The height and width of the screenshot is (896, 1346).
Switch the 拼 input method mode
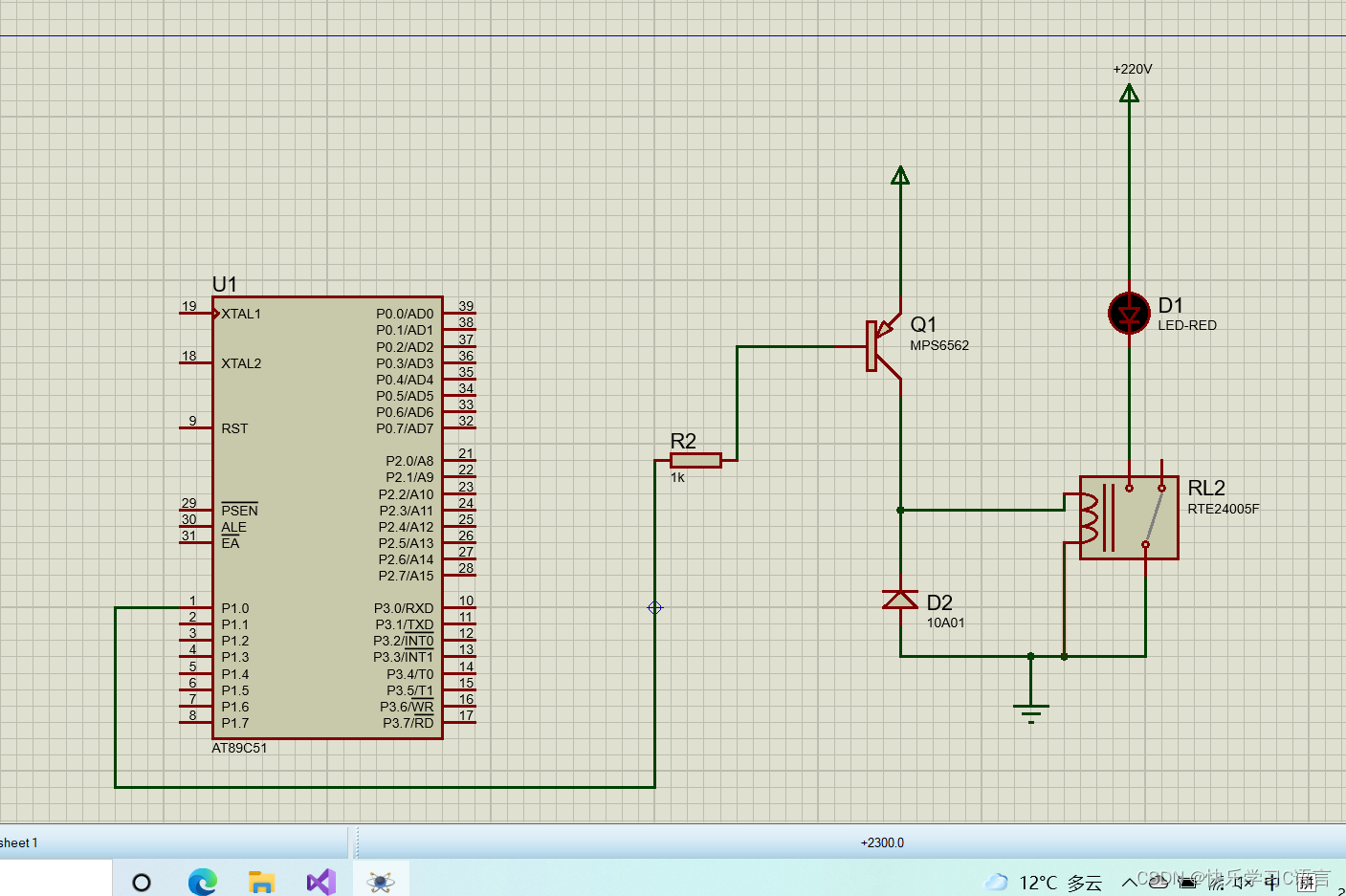pos(1307,882)
